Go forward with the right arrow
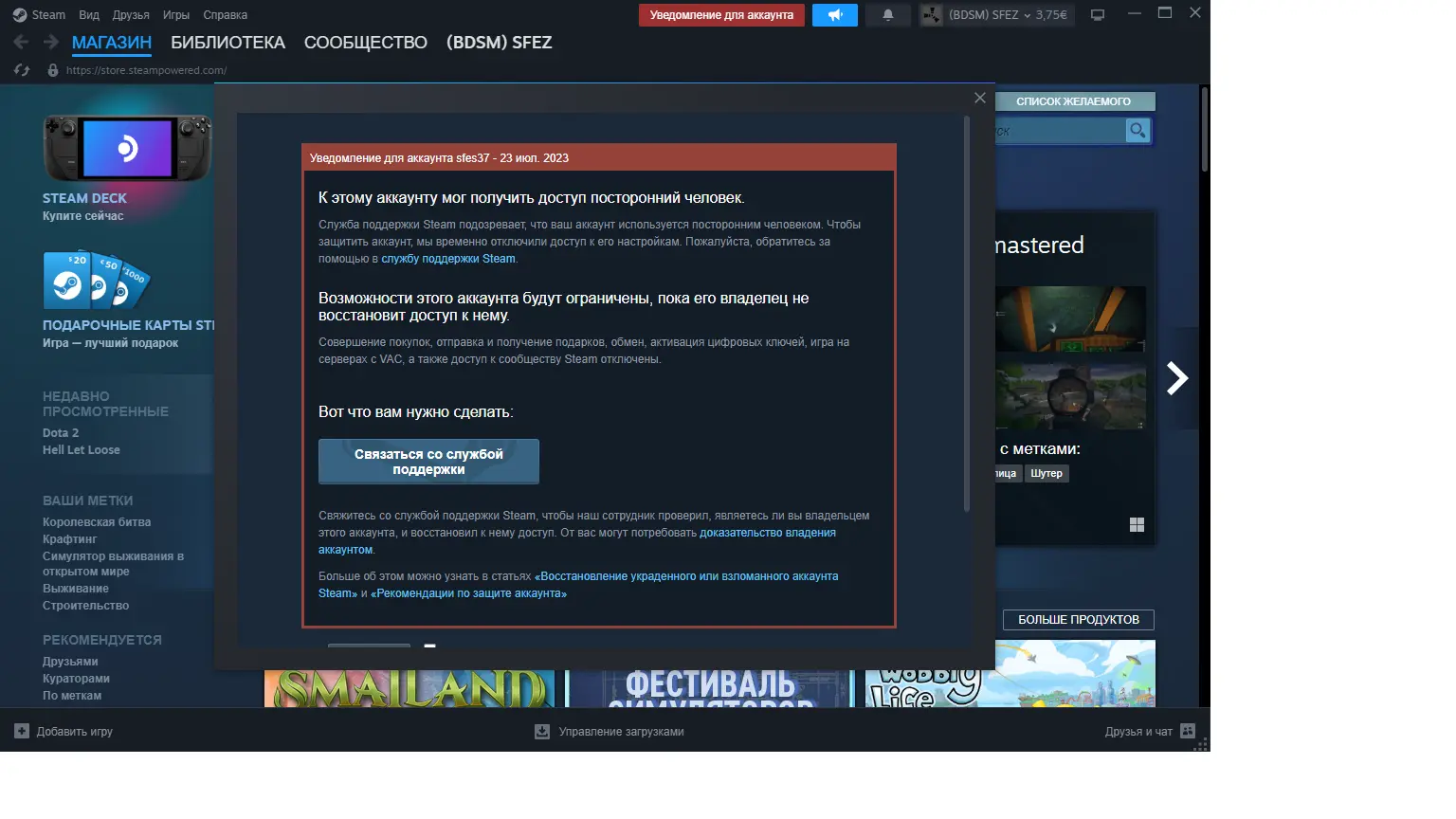This screenshot has height=819, width=1456. click(51, 42)
